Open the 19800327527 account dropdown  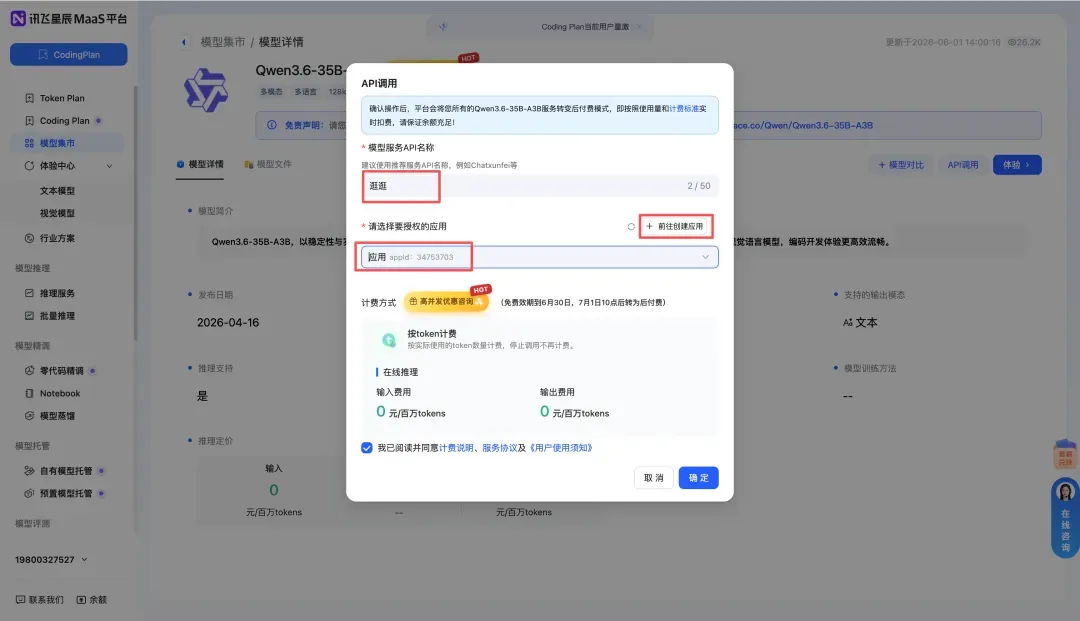(52, 560)
